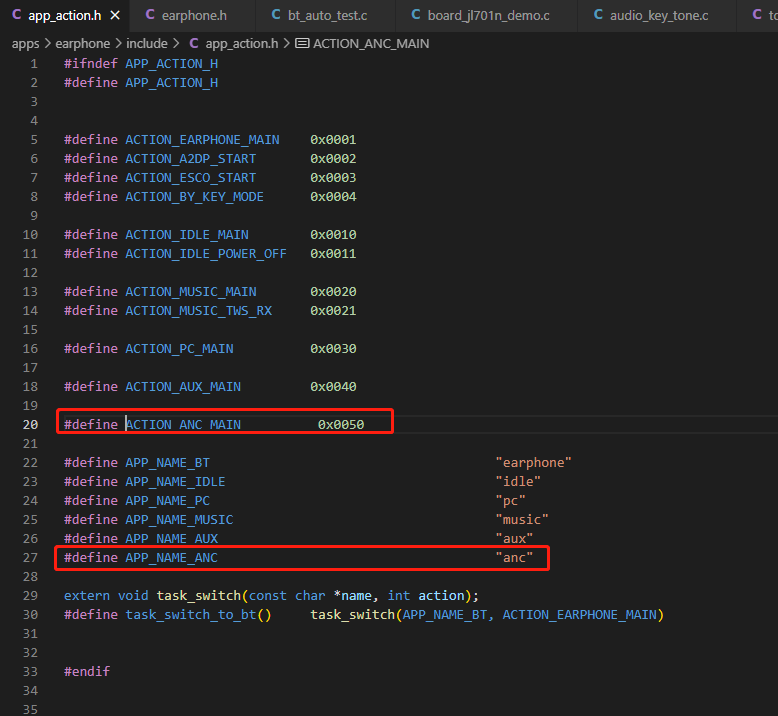The width and height of the screenshot is (778, 716).
Task: Click the symbol icon before ACTION_ANC_MAIN breadcrumb
Action: coord(302,44)
